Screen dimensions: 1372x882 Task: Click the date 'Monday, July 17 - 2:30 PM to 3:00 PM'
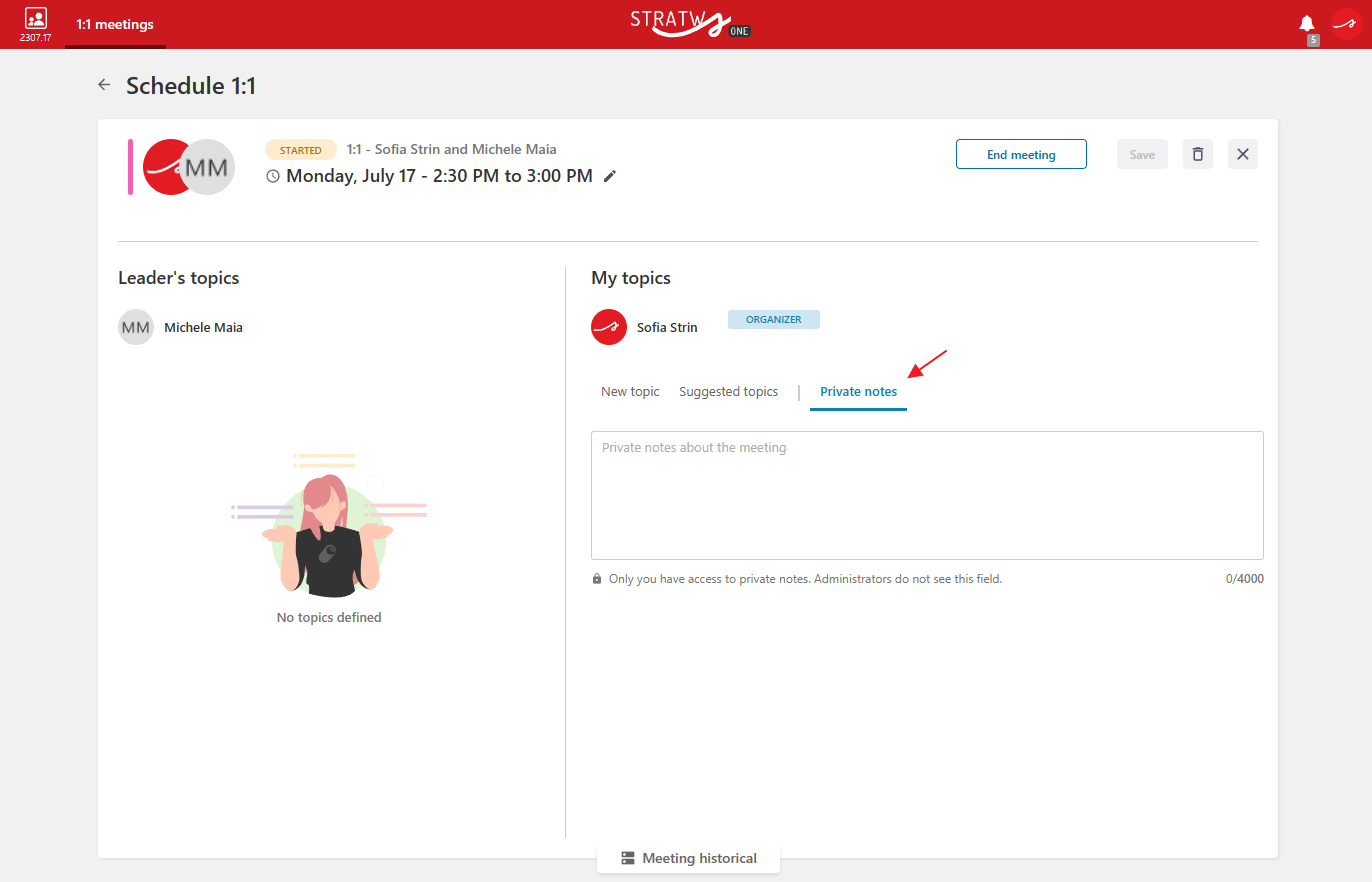(x=439, y=176)
